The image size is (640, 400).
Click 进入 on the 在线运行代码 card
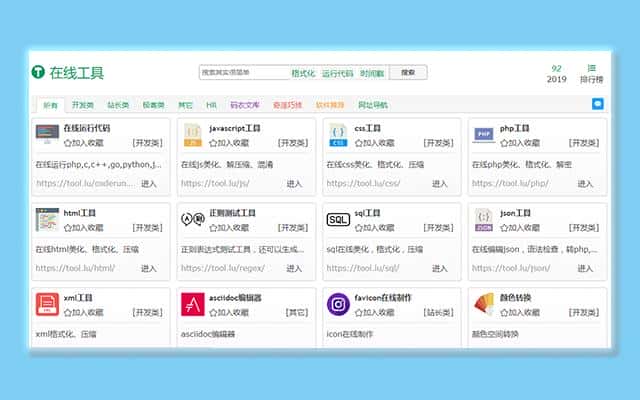(149, 184)
